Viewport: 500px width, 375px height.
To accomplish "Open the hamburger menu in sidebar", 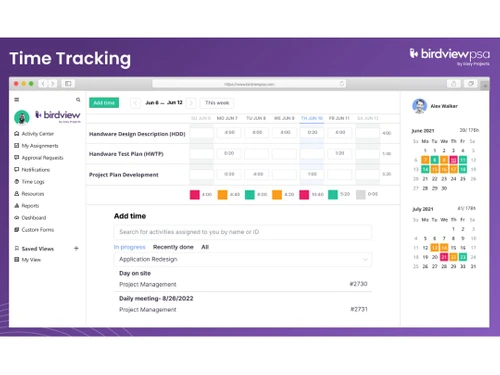I will (x=17, y=100).
